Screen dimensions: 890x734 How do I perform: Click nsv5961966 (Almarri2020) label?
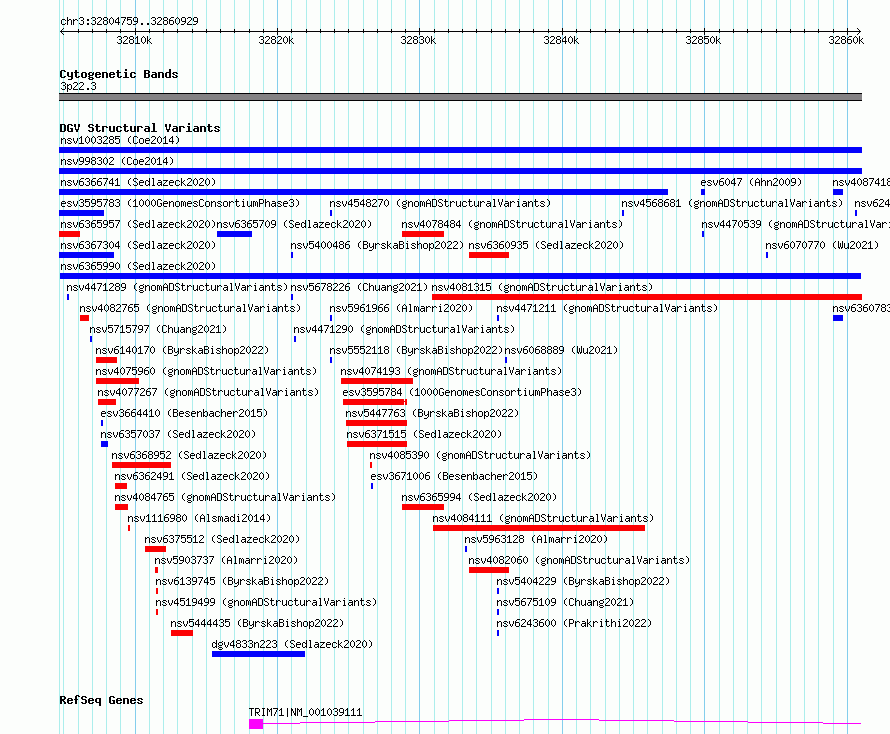(401, 308)
